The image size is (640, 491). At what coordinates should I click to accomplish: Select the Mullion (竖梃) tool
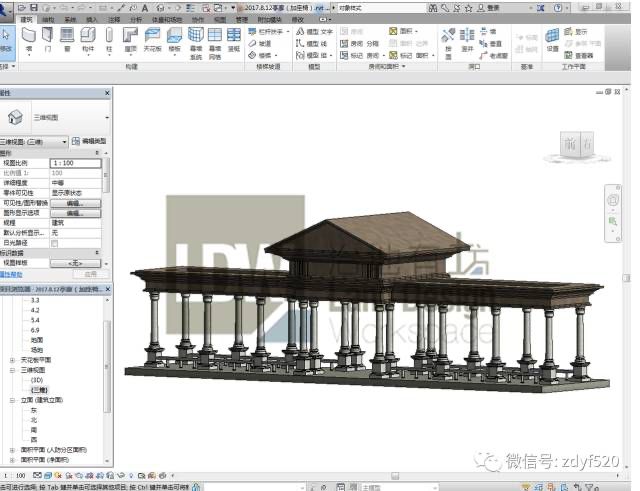point(233,40)
